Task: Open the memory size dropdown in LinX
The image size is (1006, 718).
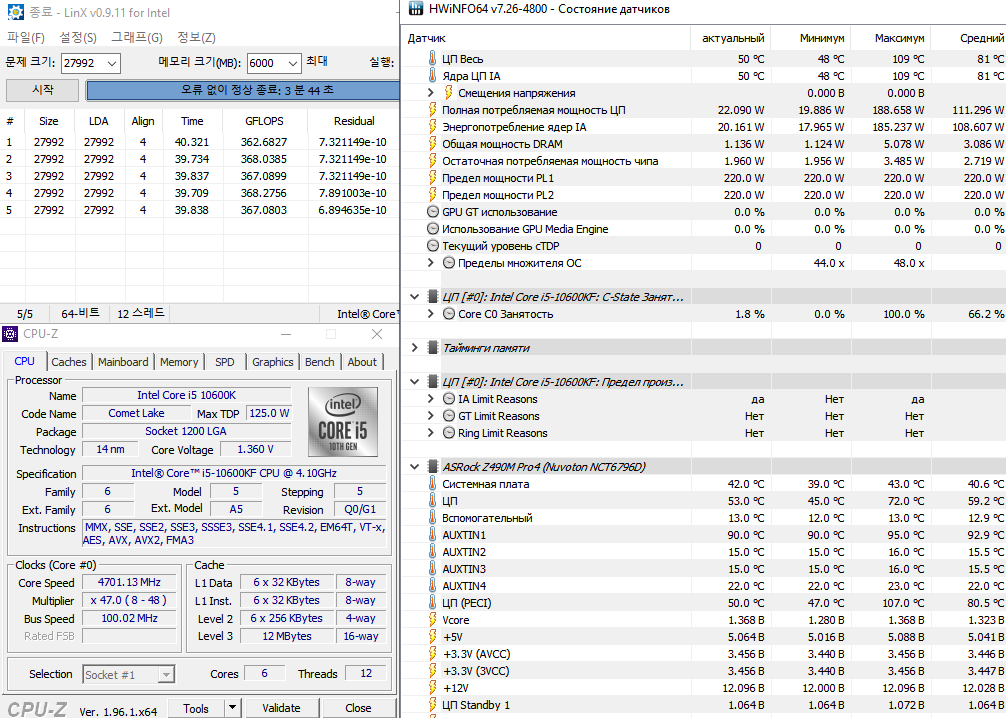Action: [293, 64]
